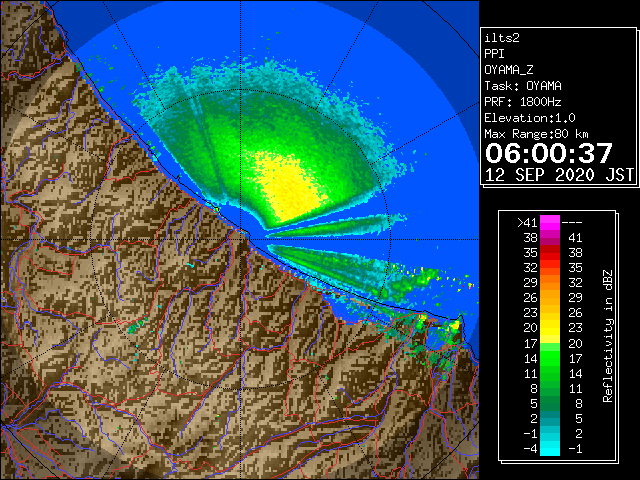Click the ilts2 label
The width and height of the screenshot is (640, 480).
(x=502, y=38)
